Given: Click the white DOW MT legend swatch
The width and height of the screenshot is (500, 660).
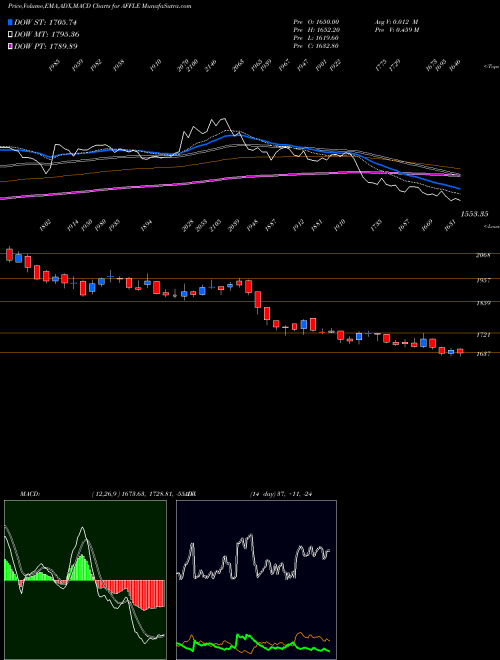Looking at the screenshot, I should (10, 34).
